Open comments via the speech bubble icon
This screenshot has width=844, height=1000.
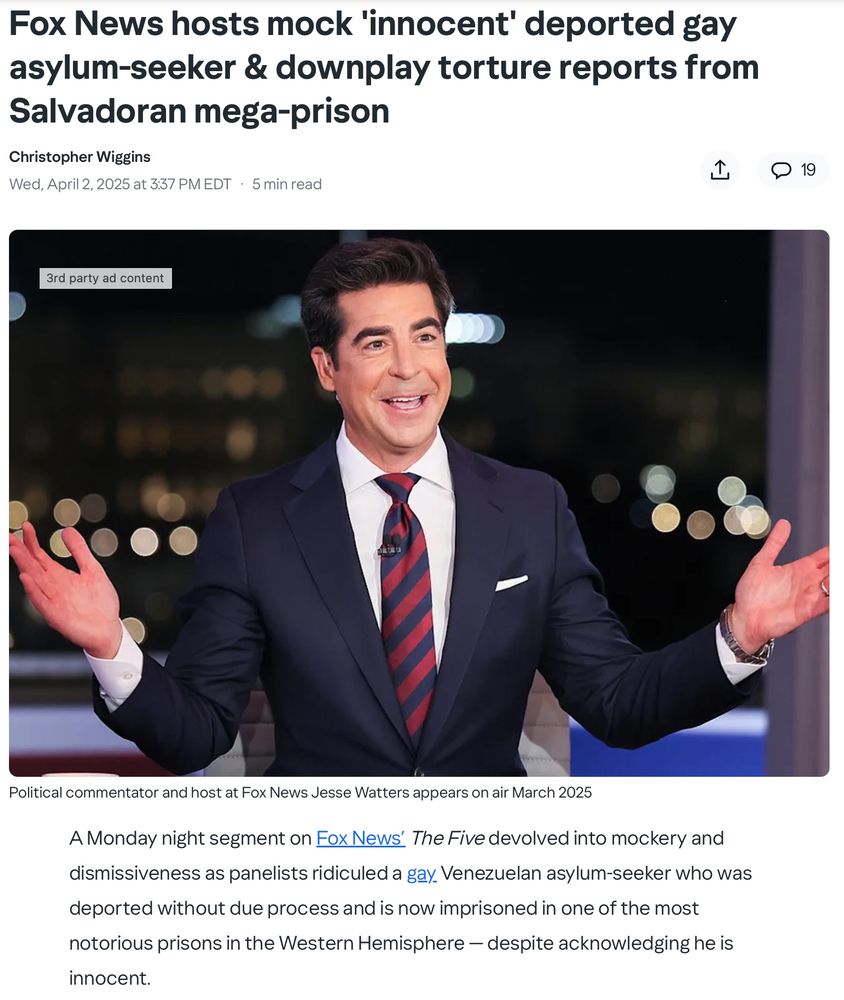coord(781,170)
